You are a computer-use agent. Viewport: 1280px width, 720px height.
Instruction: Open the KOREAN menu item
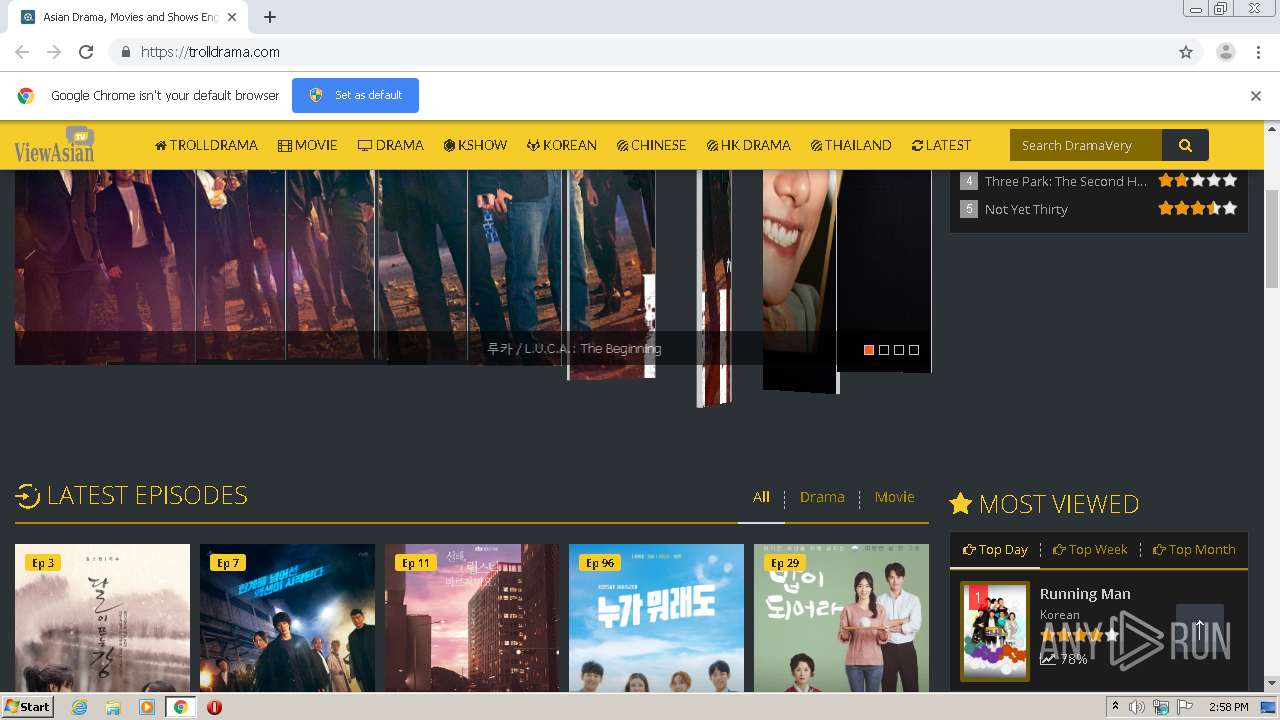click(561, 145)
